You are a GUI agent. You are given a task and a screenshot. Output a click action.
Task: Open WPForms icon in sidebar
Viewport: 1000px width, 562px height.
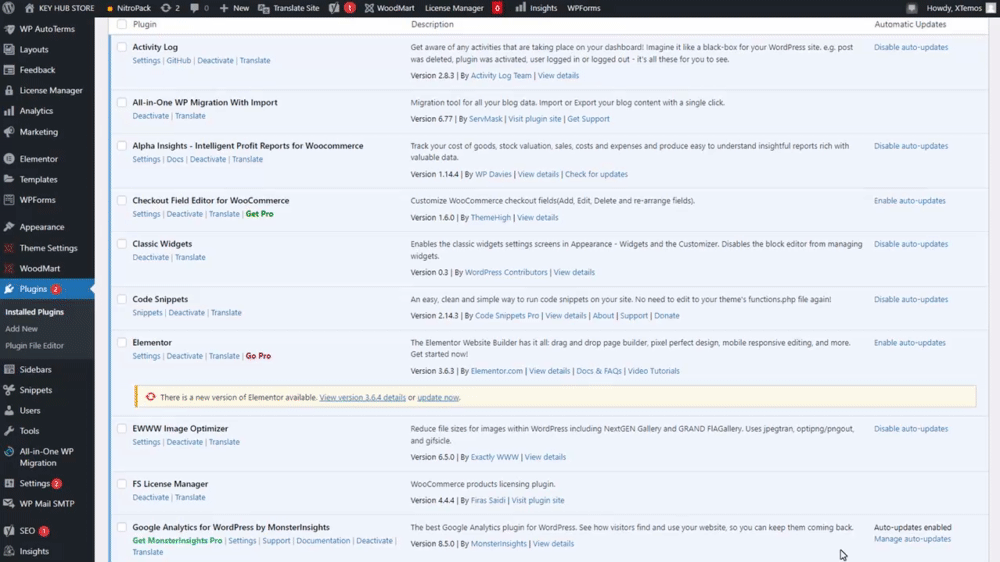tap(9, 200)
